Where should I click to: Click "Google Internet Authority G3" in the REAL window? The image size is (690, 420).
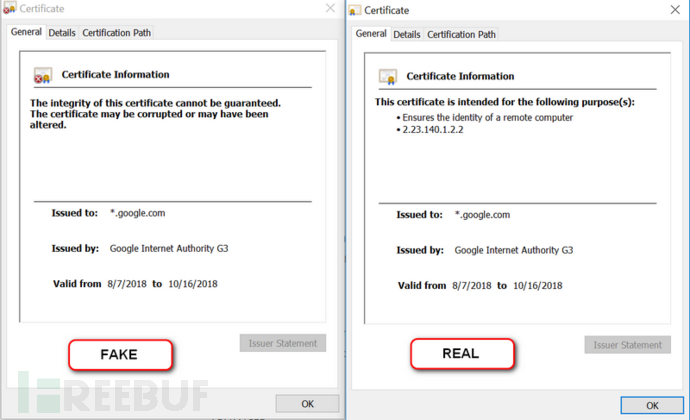click(514, 250)
